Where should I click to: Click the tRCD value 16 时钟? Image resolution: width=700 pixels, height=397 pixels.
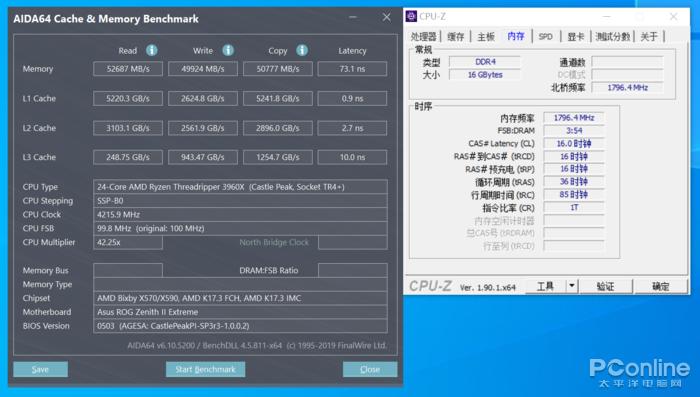(574, 156)
